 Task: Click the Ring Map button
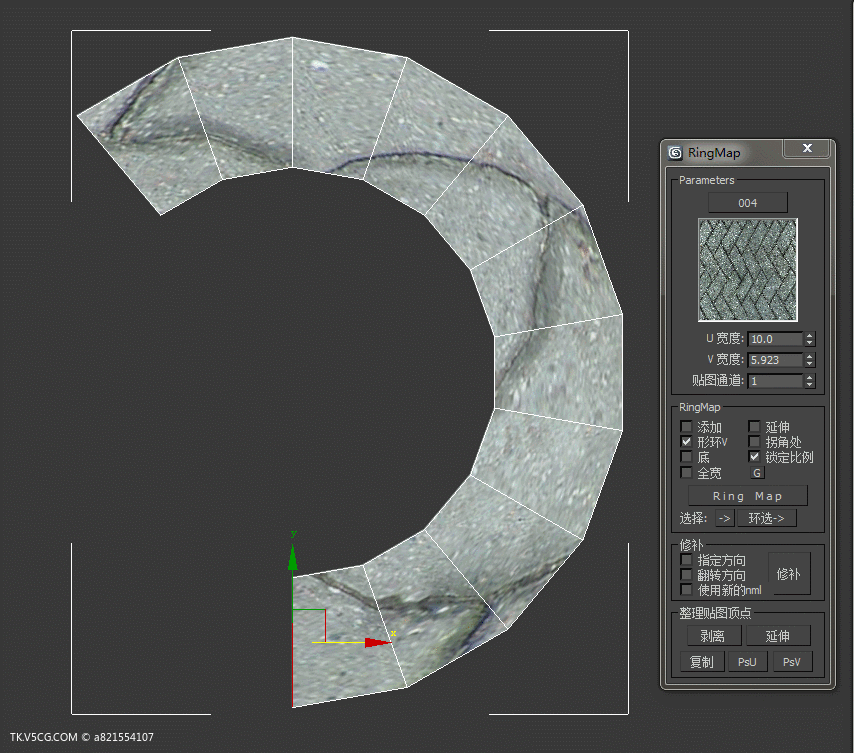(x=747, y=495)
